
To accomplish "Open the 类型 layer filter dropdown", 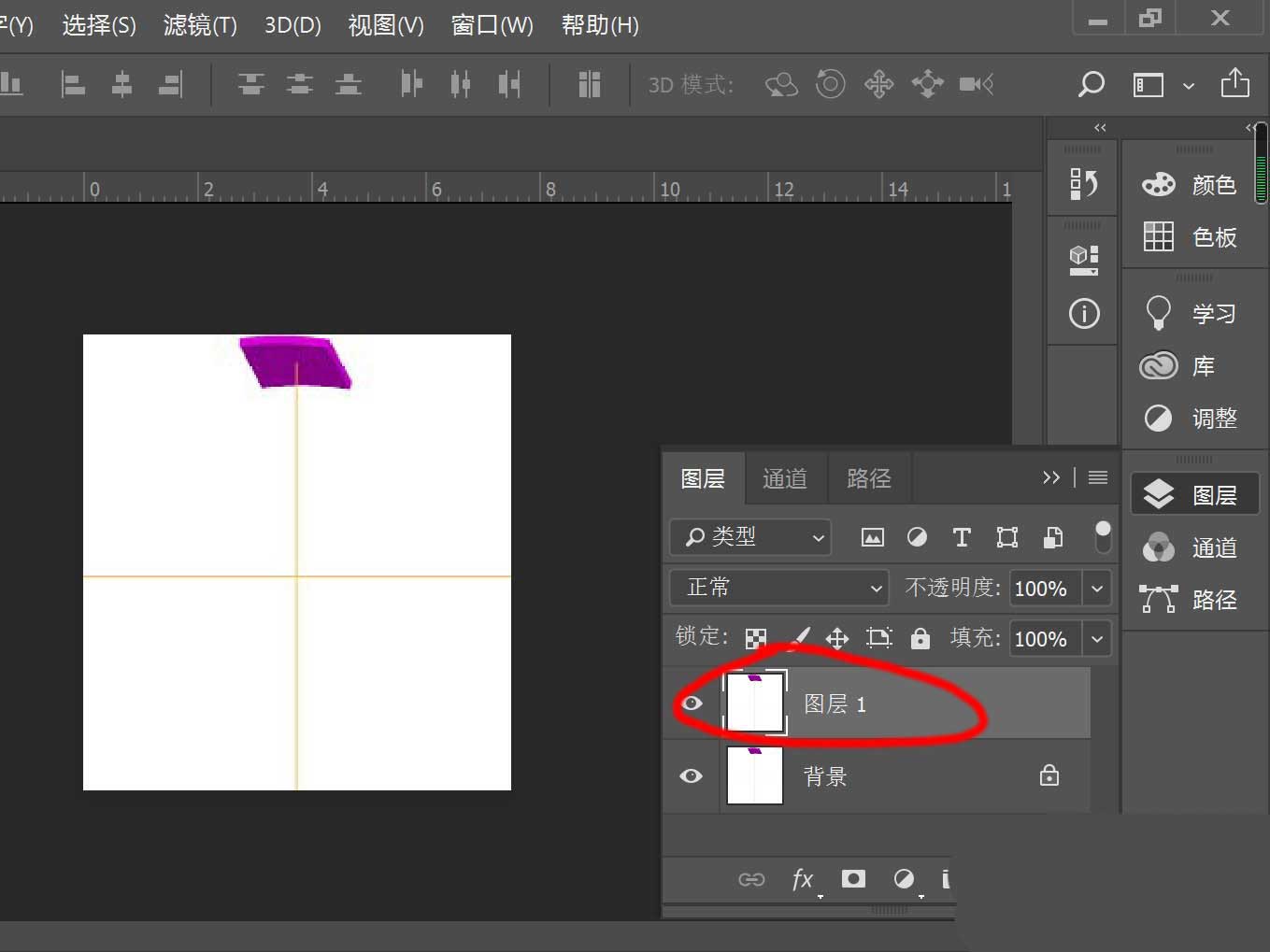I will tap(750, 537).
